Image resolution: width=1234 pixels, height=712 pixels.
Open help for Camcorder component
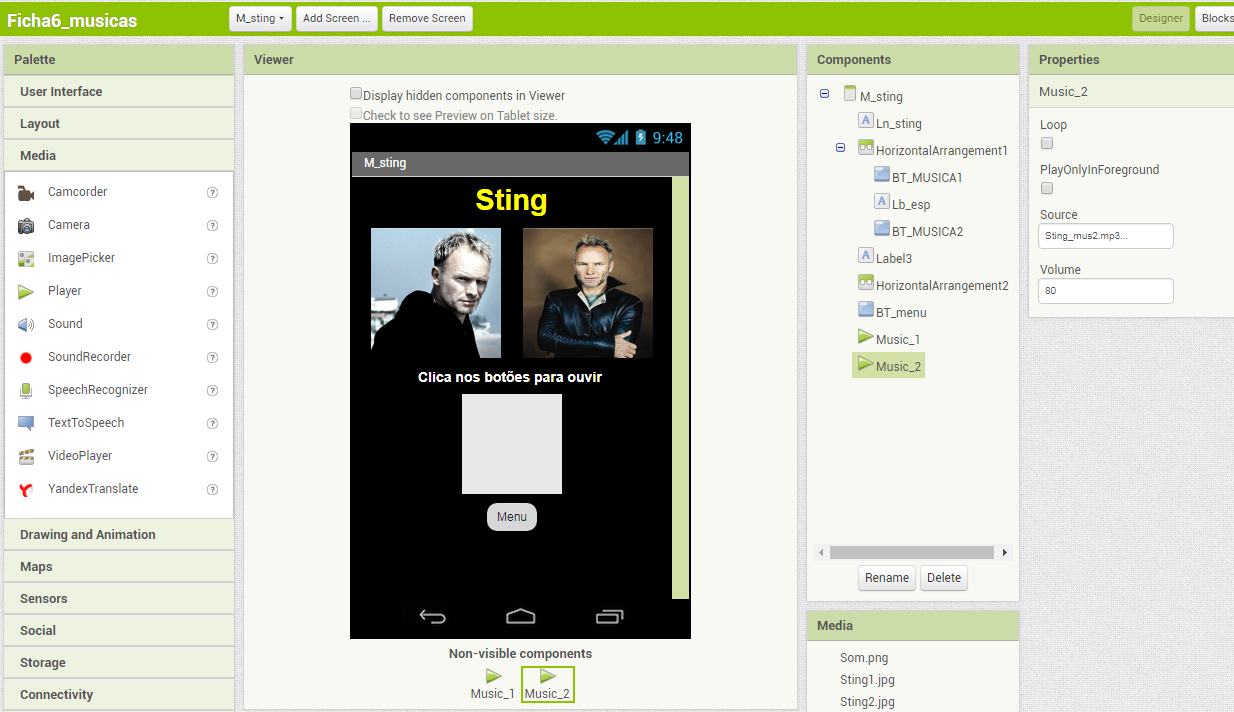212,192
